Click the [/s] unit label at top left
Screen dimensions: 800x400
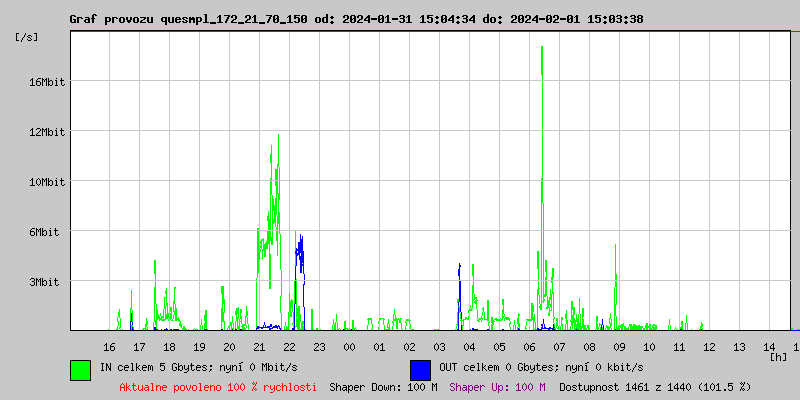pos(27,37)
